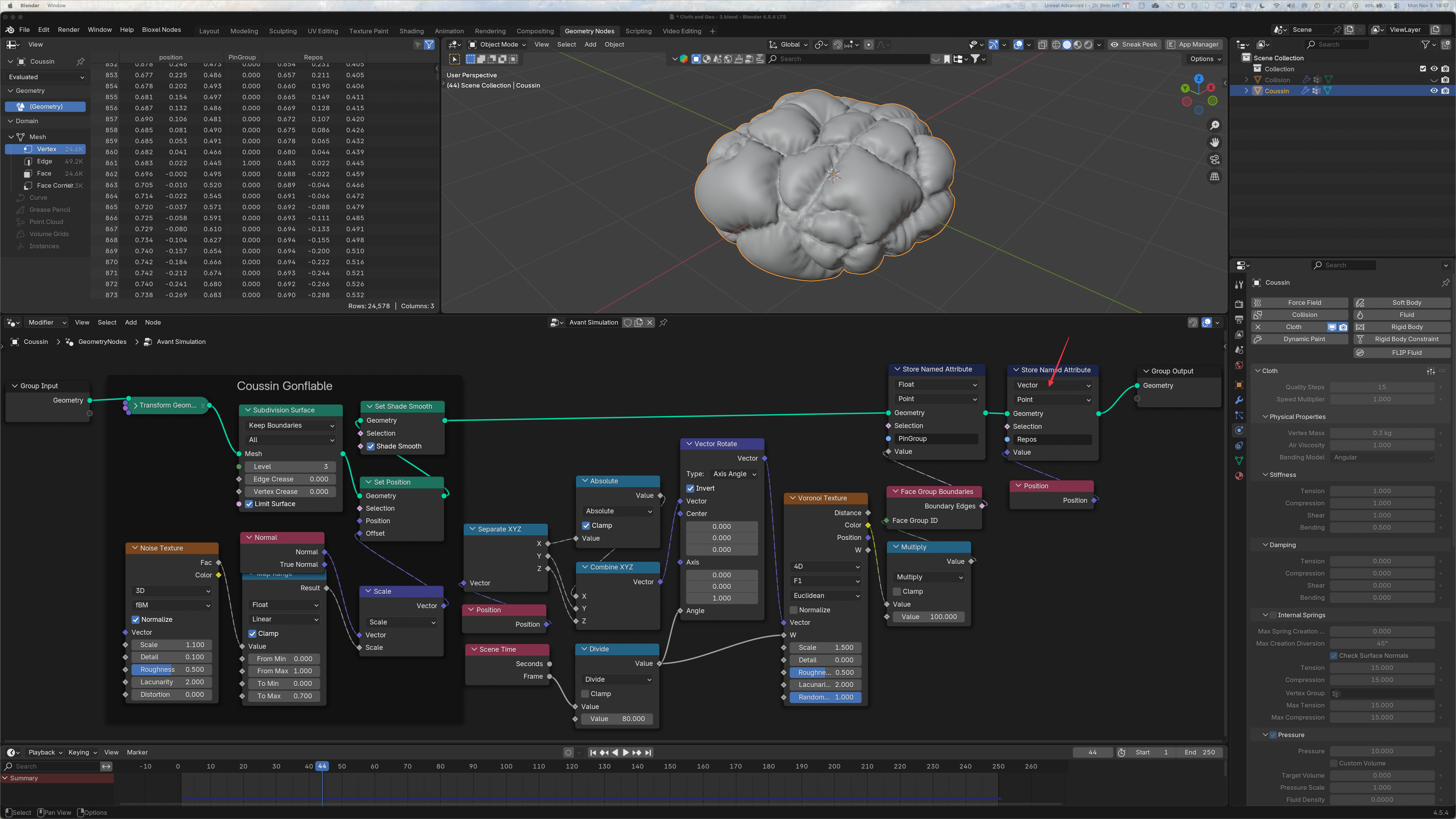Pin the Avant Simulation node tree
Viewport: 1456px width, 819px height.
(664, 323)
